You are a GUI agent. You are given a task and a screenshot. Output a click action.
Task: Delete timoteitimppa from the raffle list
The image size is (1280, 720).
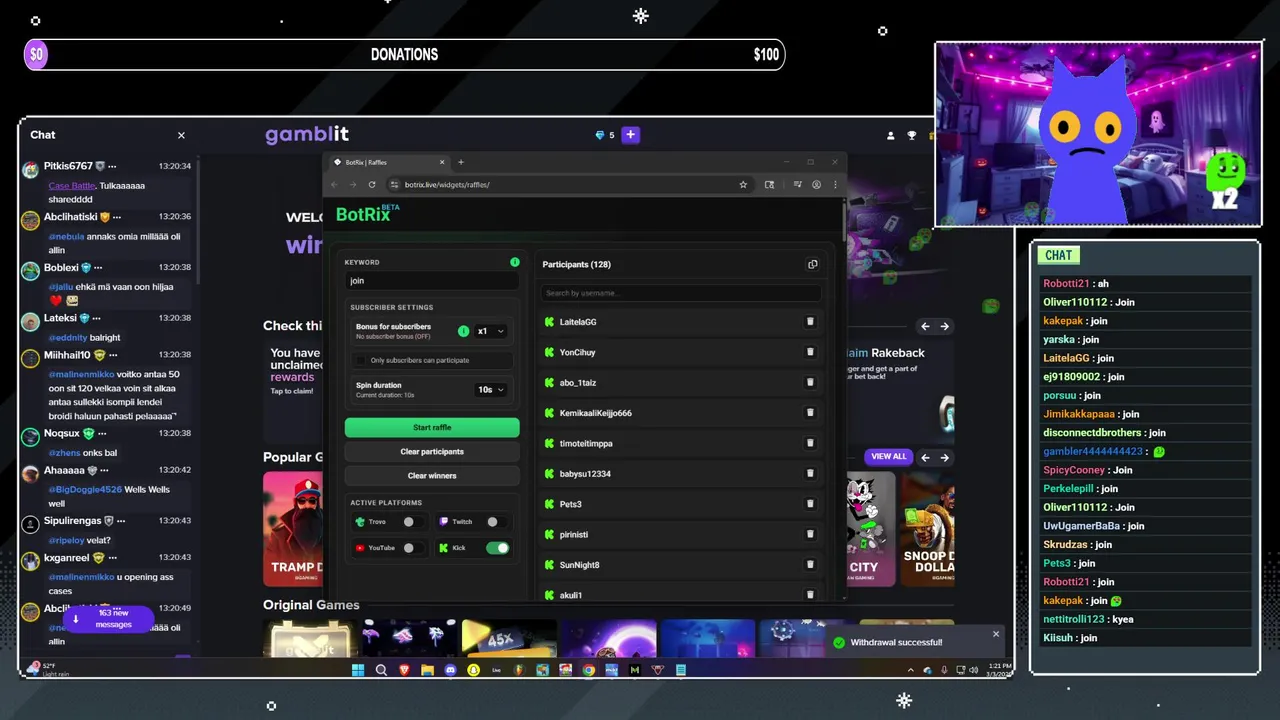[x=810, y=443]
